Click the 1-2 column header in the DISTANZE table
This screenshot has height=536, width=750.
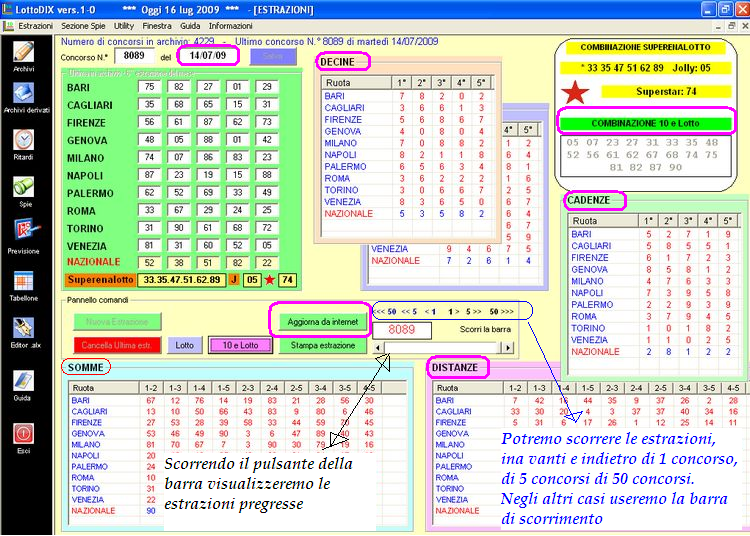click(515, 388)
